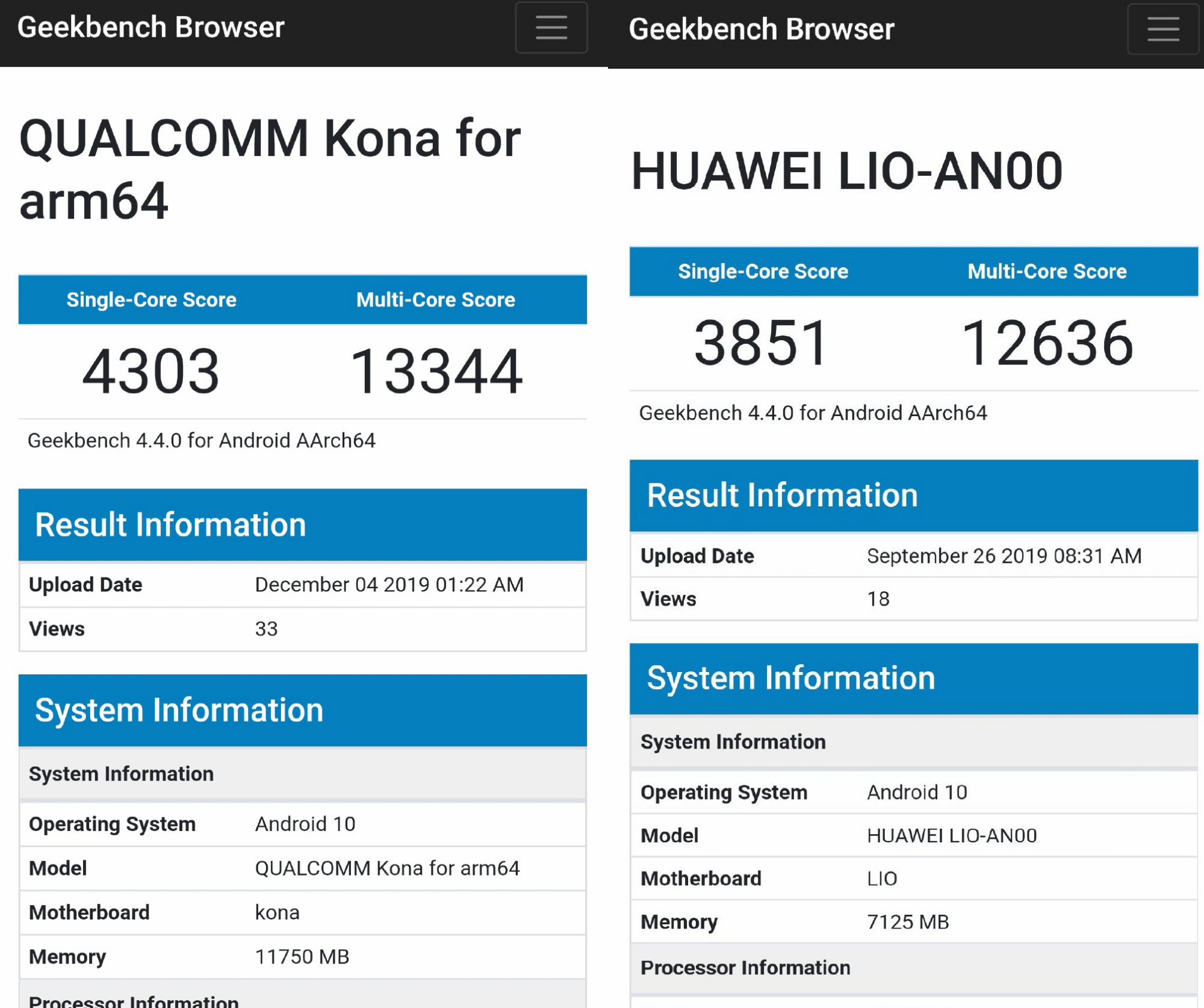Click motherboard value kona
1204x1008 pixels.
coord(277,912)
